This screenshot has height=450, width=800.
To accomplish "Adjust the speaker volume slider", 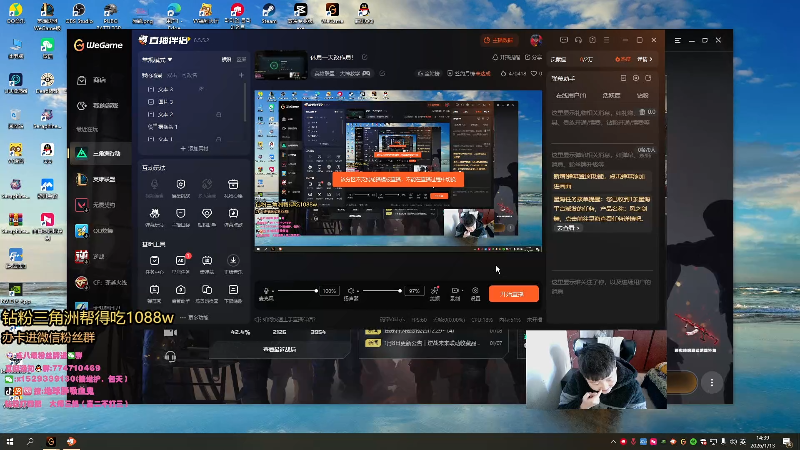I will pos(382,291).
